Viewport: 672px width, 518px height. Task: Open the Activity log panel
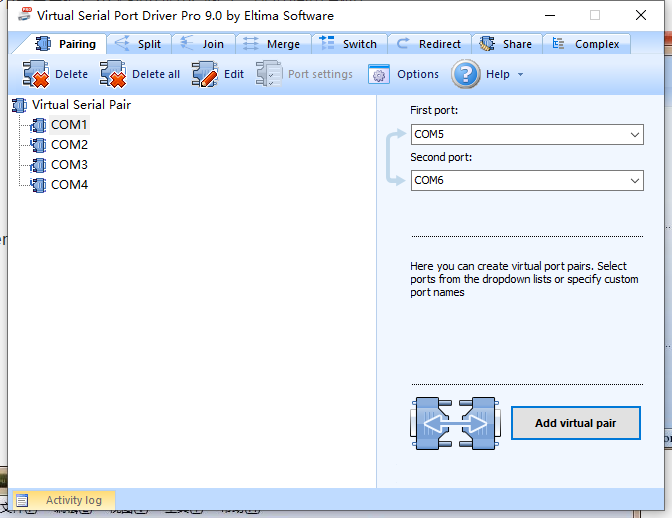[64, 500]
